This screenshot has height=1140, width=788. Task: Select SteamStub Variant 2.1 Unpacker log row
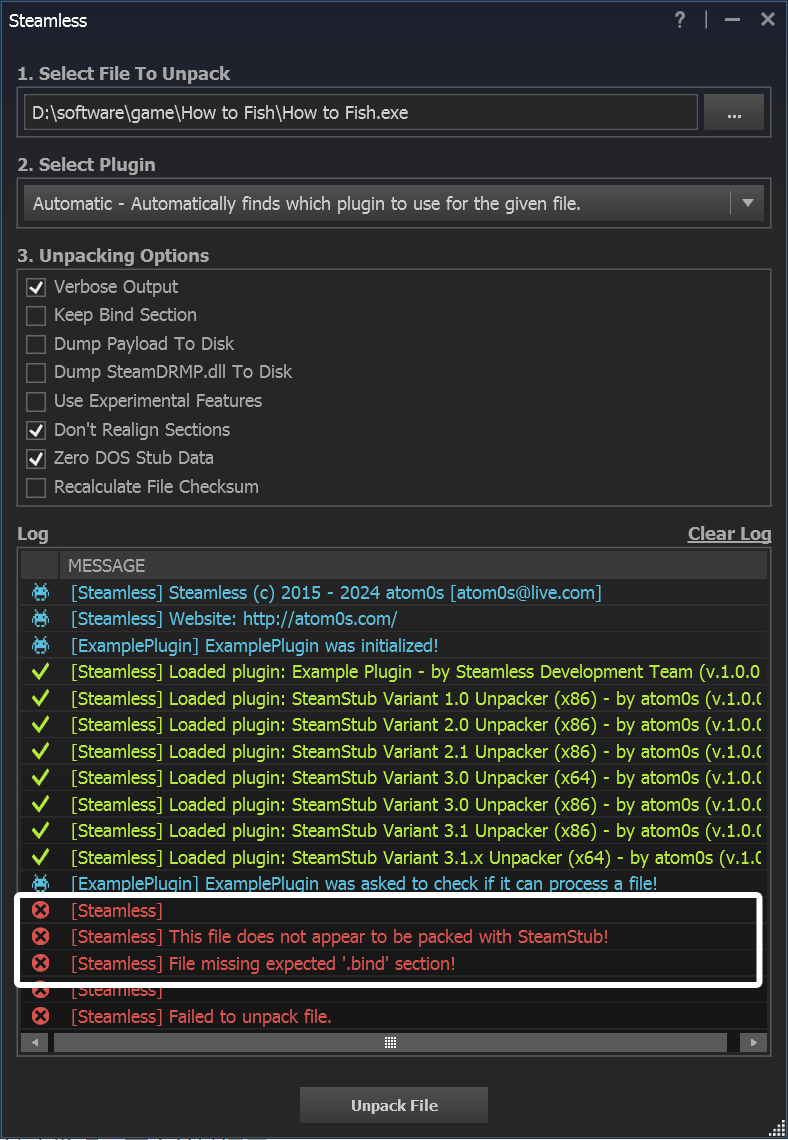[x=393, y=751]
